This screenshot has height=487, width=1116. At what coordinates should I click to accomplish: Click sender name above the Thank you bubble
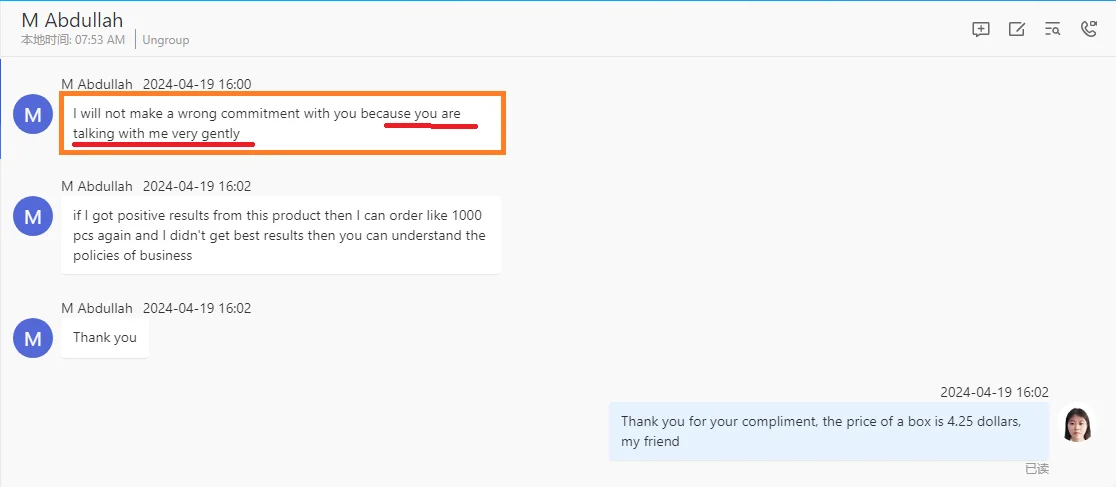(97, 308)
